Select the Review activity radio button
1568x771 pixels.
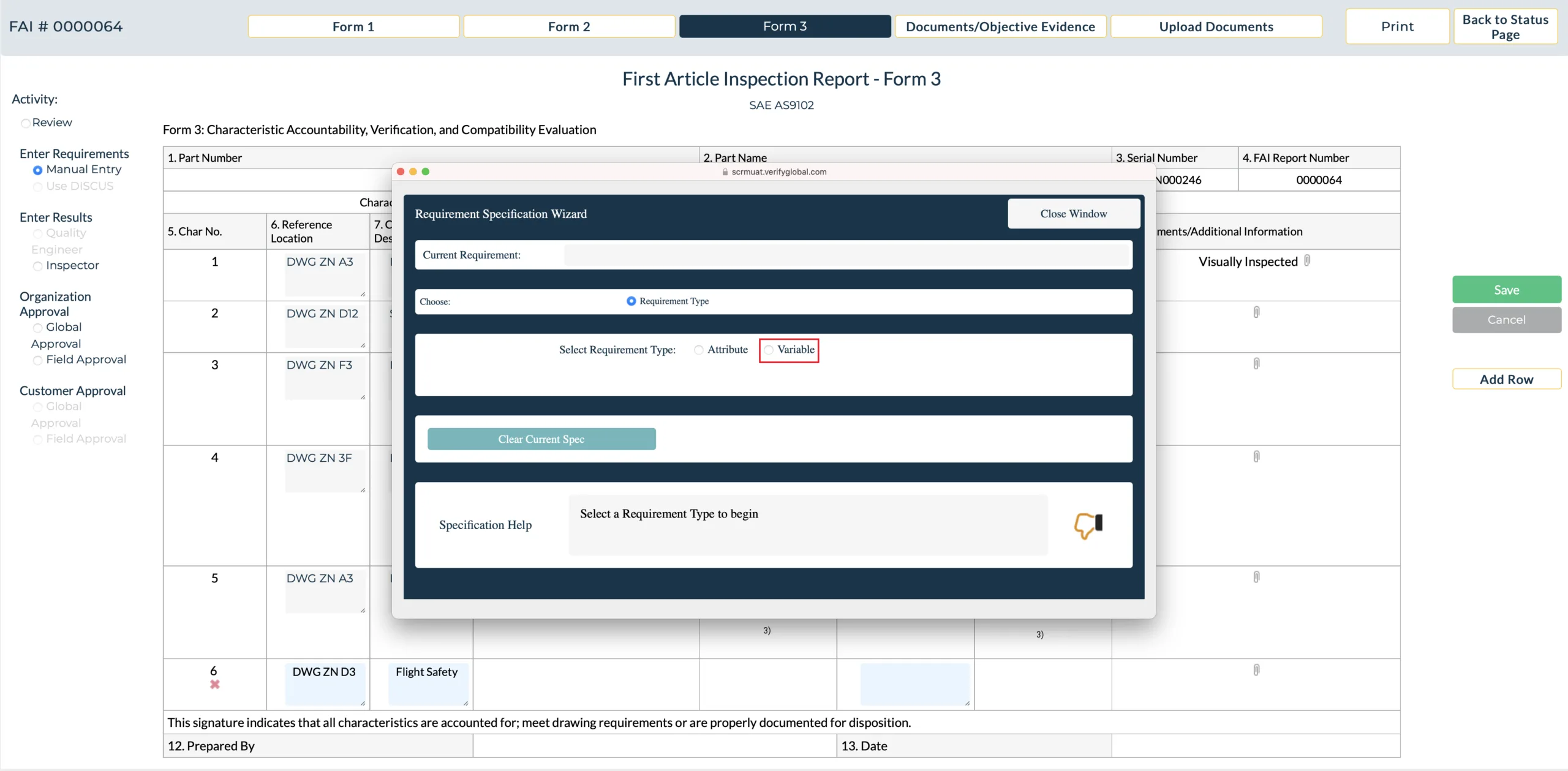point(26,123)
